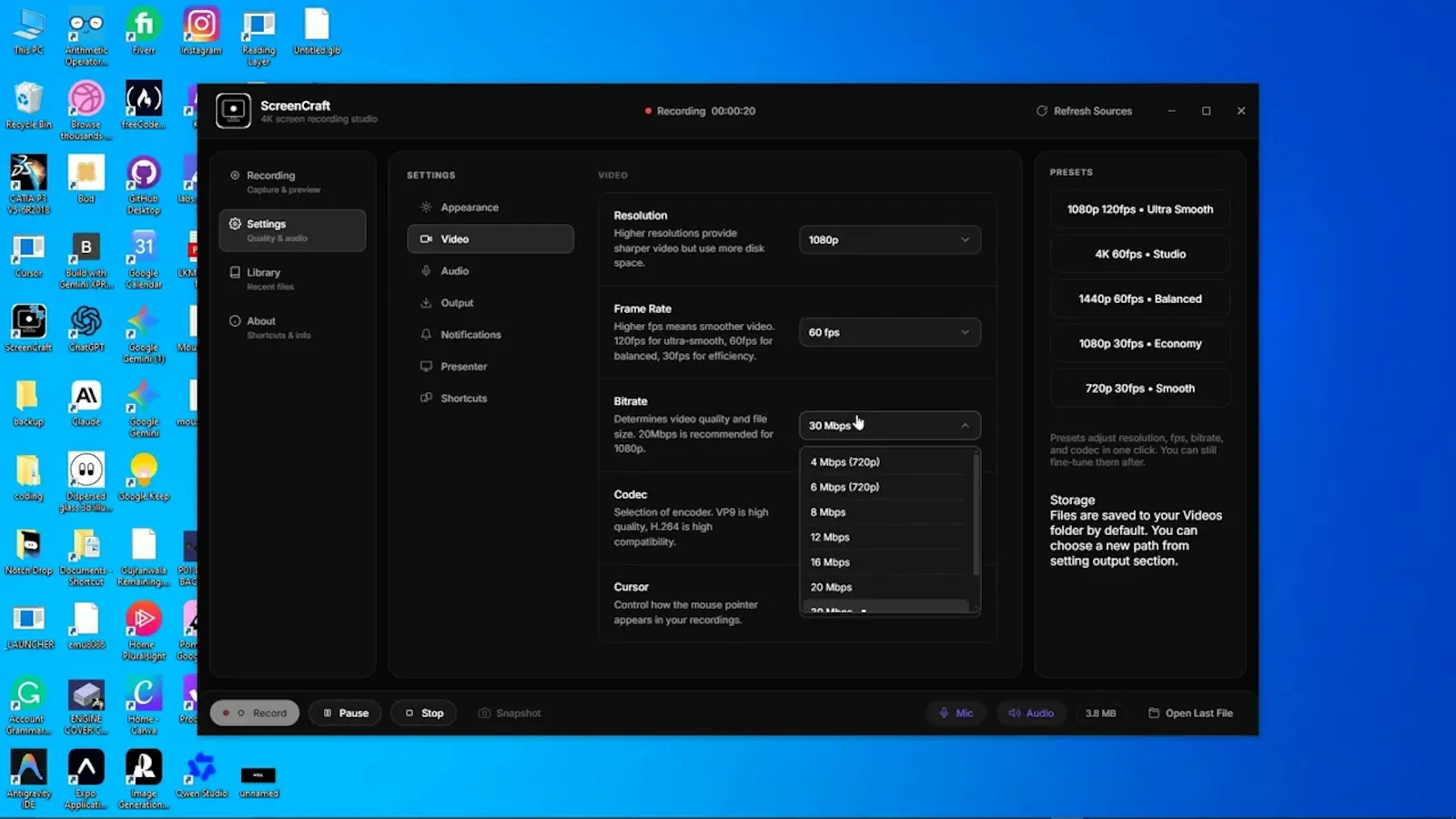Click the bitrate dropdown list scrollbar
Screen dimensions: 1456x819
coord(976,515)
